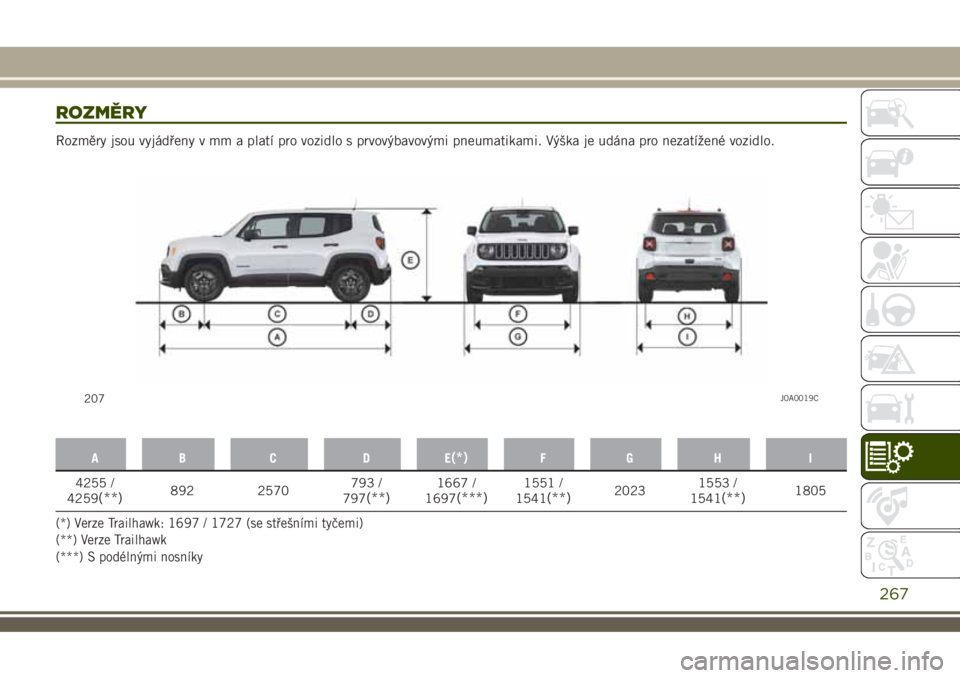Open the car-with-magnifier chapter icon

point(910,113)
